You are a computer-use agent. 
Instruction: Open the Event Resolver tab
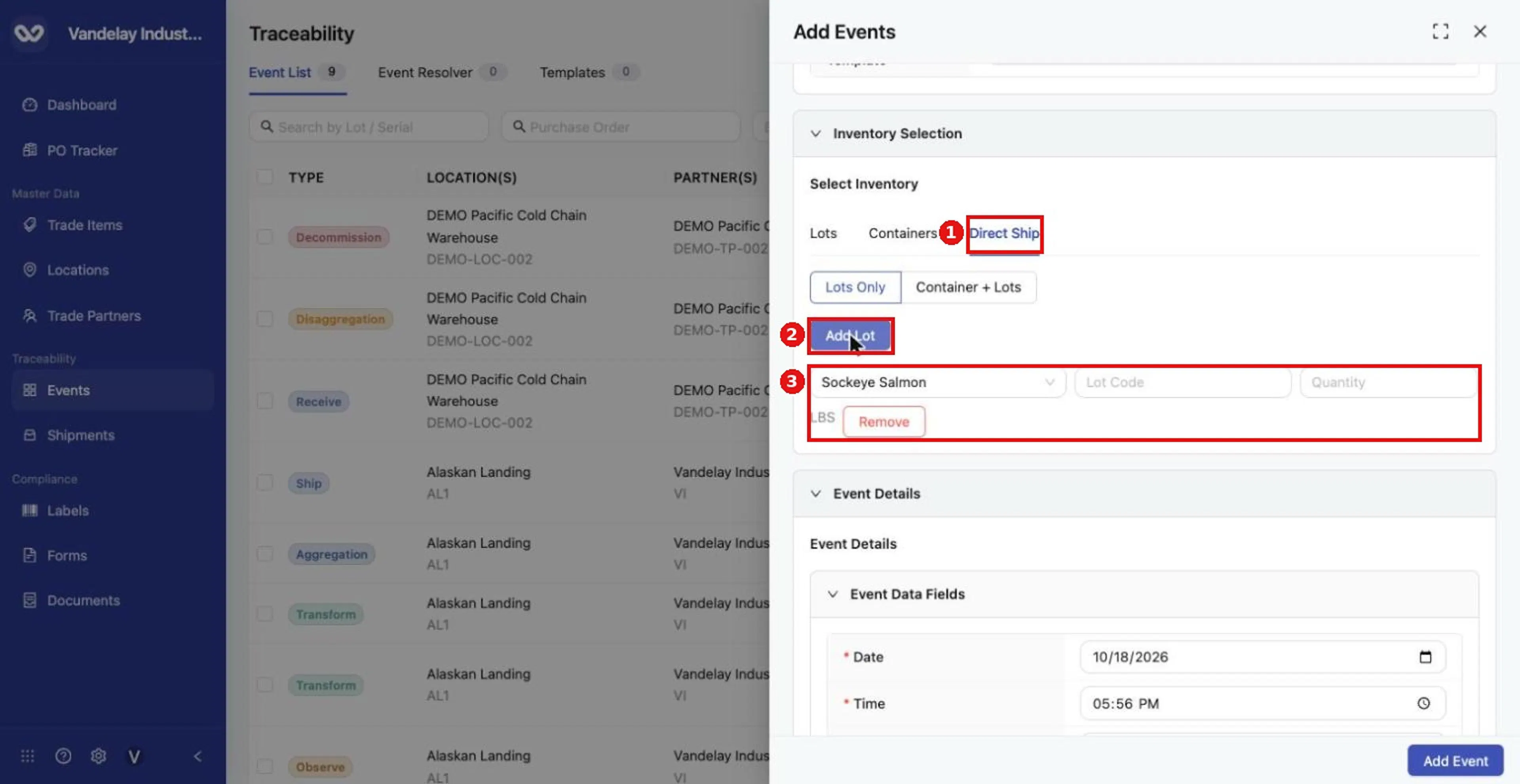442,72
